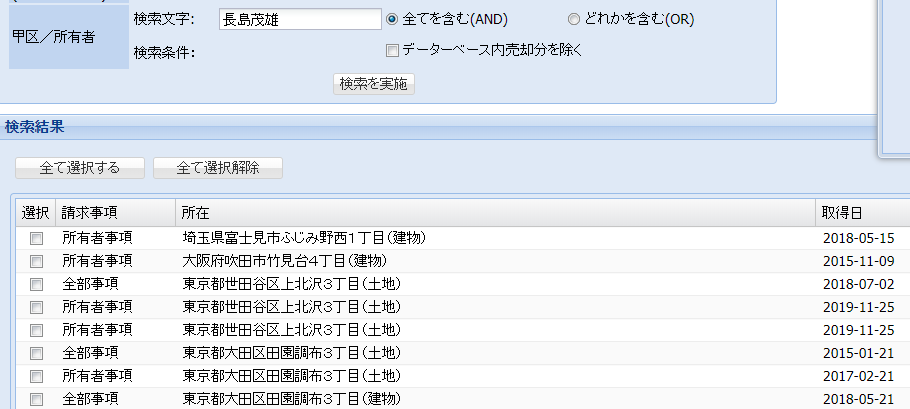Click the date 2015-01-21
The image size is (910, 409).
tap(858, 353)
